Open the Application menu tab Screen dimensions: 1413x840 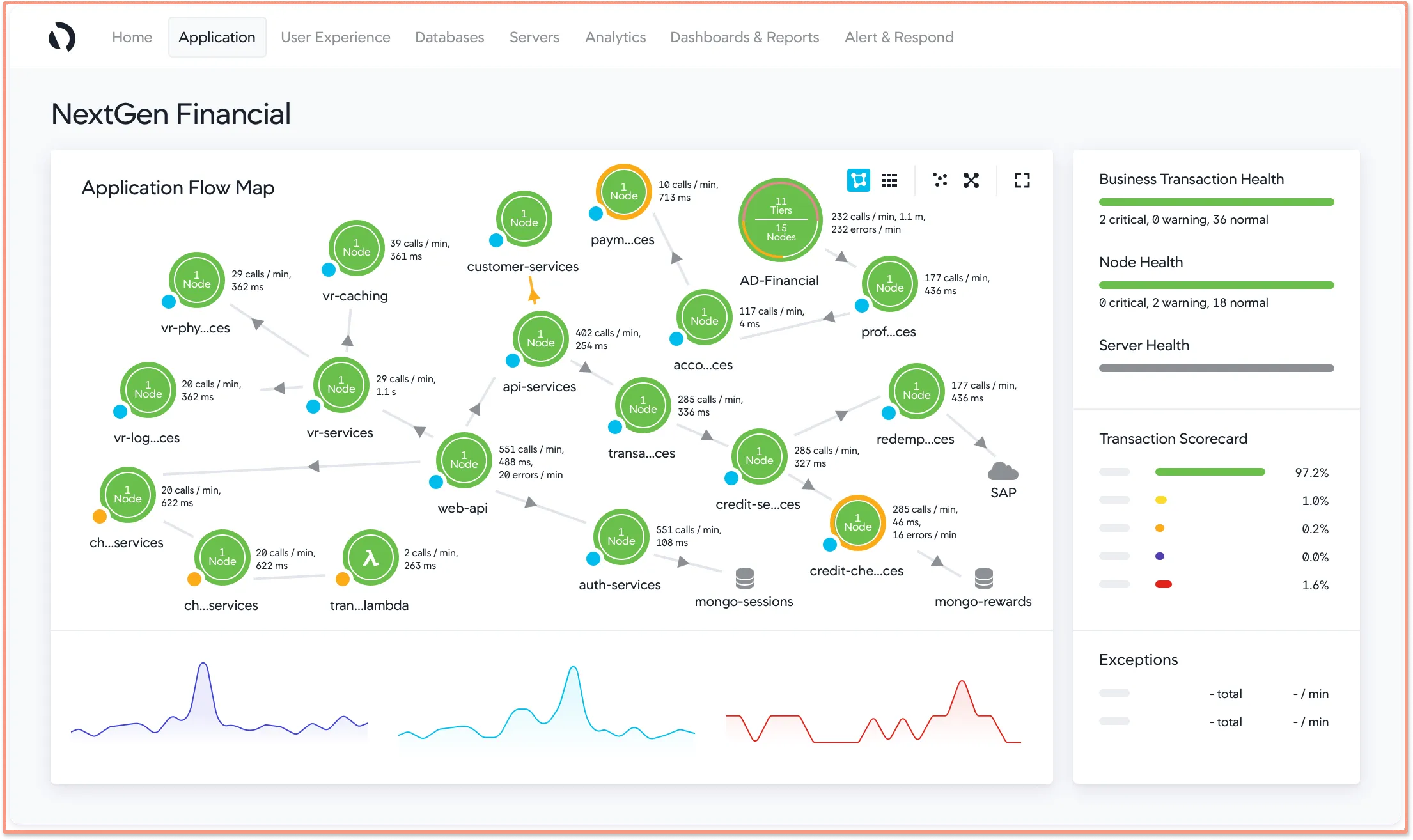[217, 37]
